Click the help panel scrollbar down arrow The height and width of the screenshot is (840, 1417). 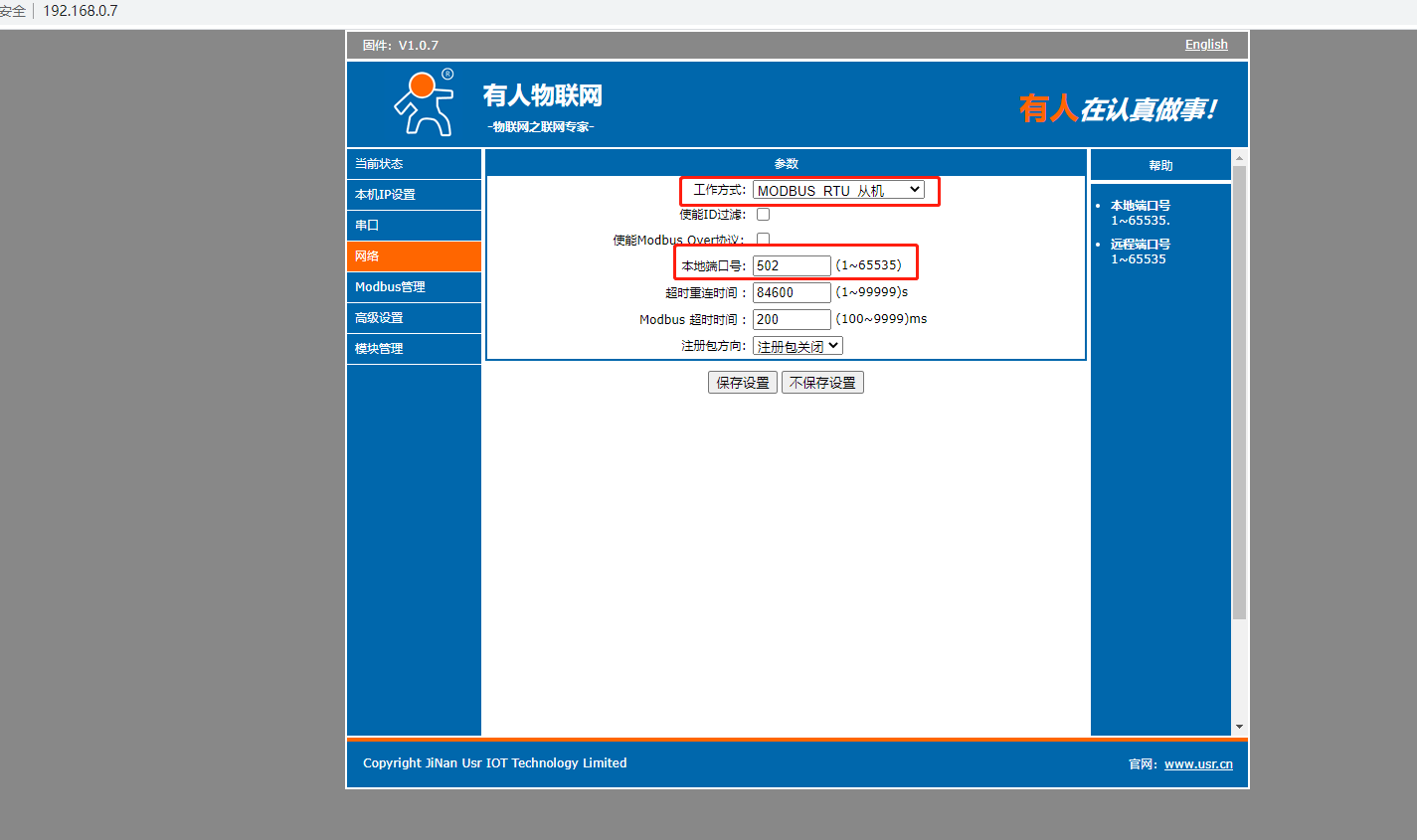tap(1239, 727)
